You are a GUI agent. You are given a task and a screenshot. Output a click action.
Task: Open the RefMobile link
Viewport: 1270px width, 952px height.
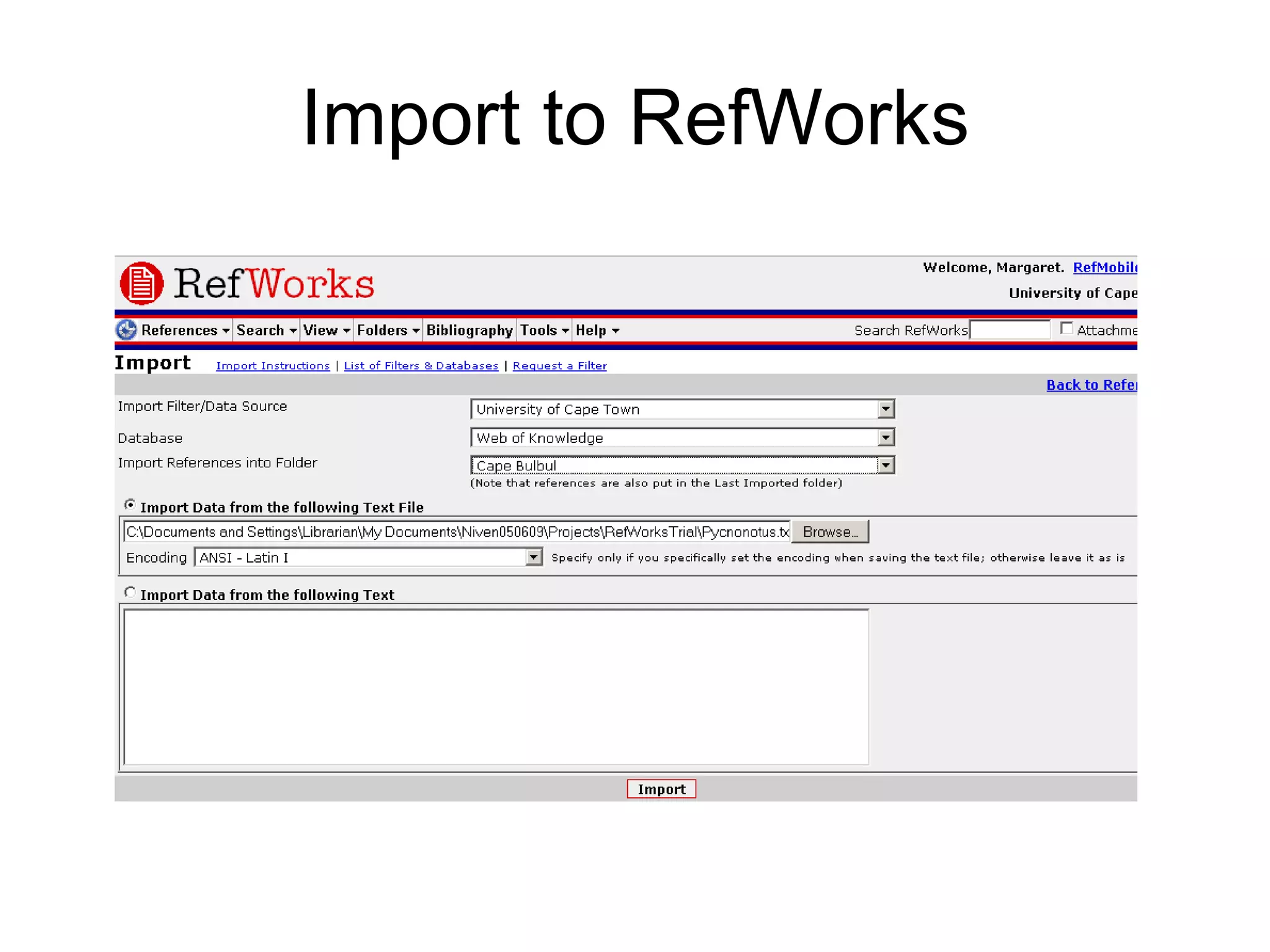(x=1105, y=267)
